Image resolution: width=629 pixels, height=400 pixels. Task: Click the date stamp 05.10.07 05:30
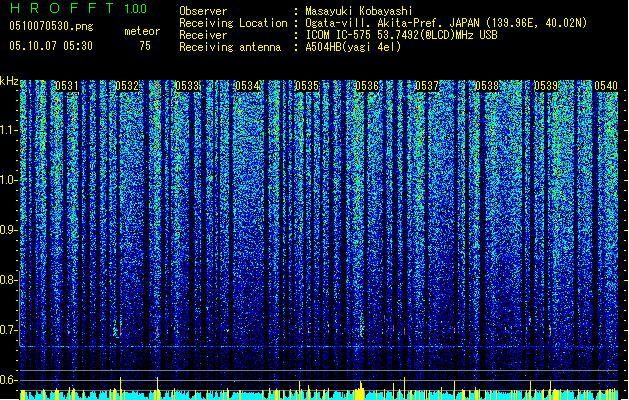pos(51,46)
